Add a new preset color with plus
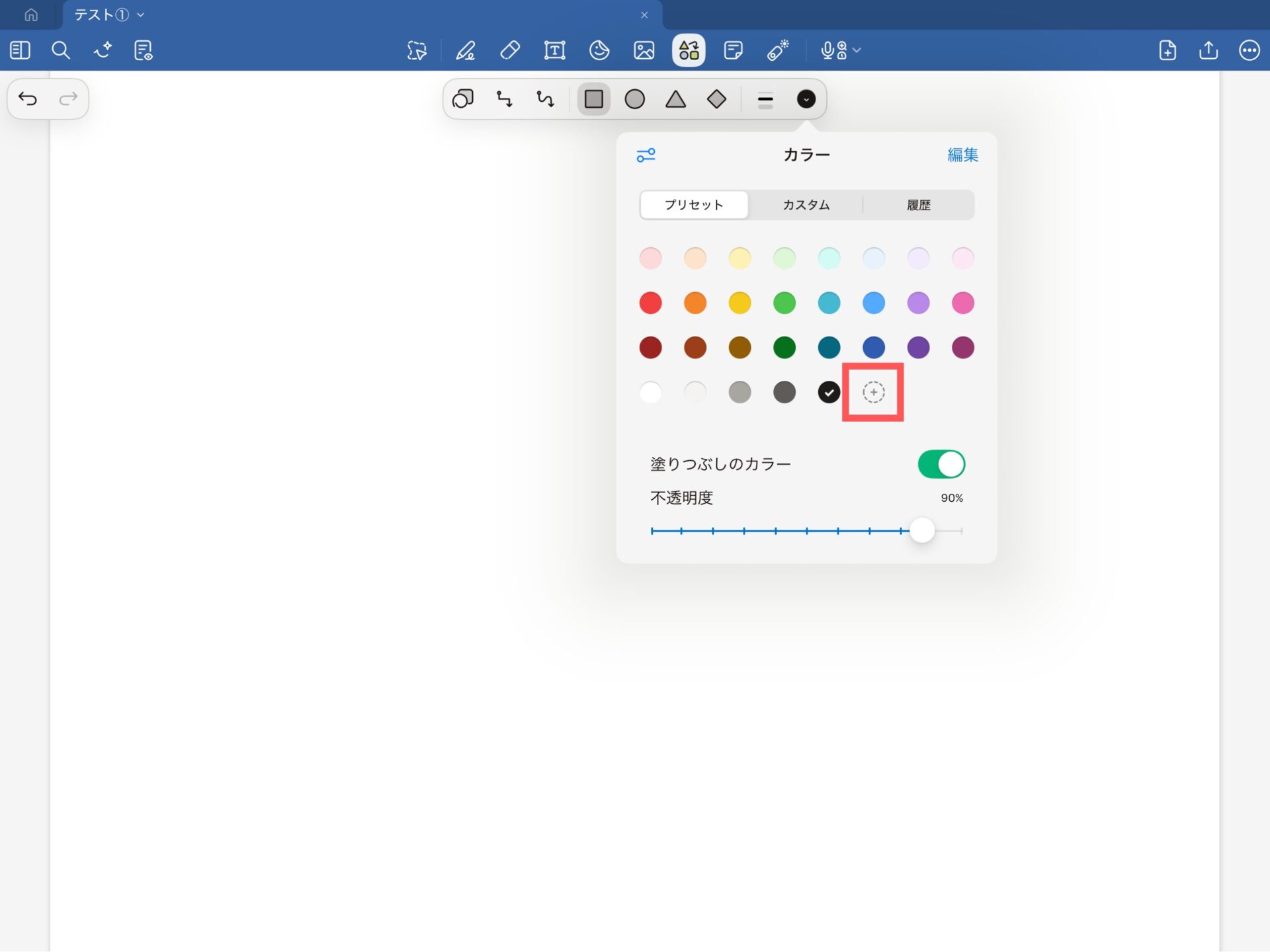1270x952 pixels. tap(873, 392)
